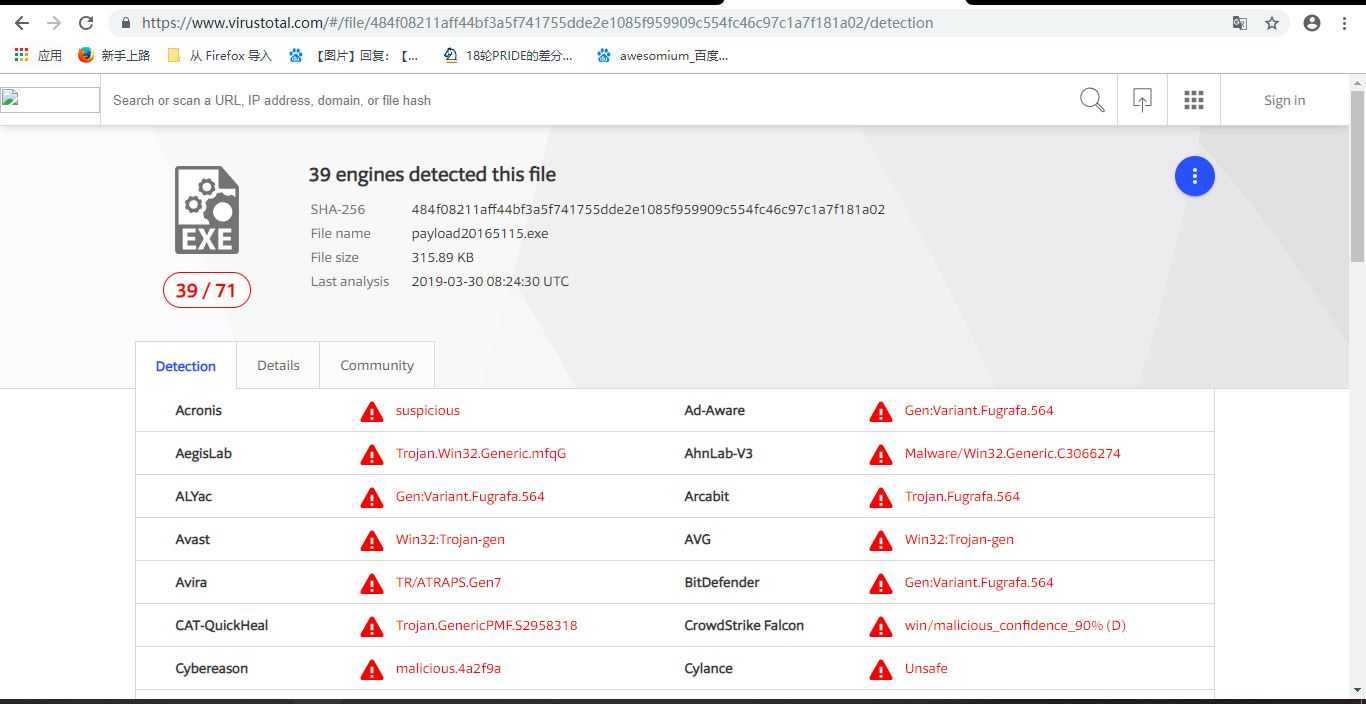Click the warning icon in AhnLab-V3 row
1366x704 pixels.
[881, 454]
